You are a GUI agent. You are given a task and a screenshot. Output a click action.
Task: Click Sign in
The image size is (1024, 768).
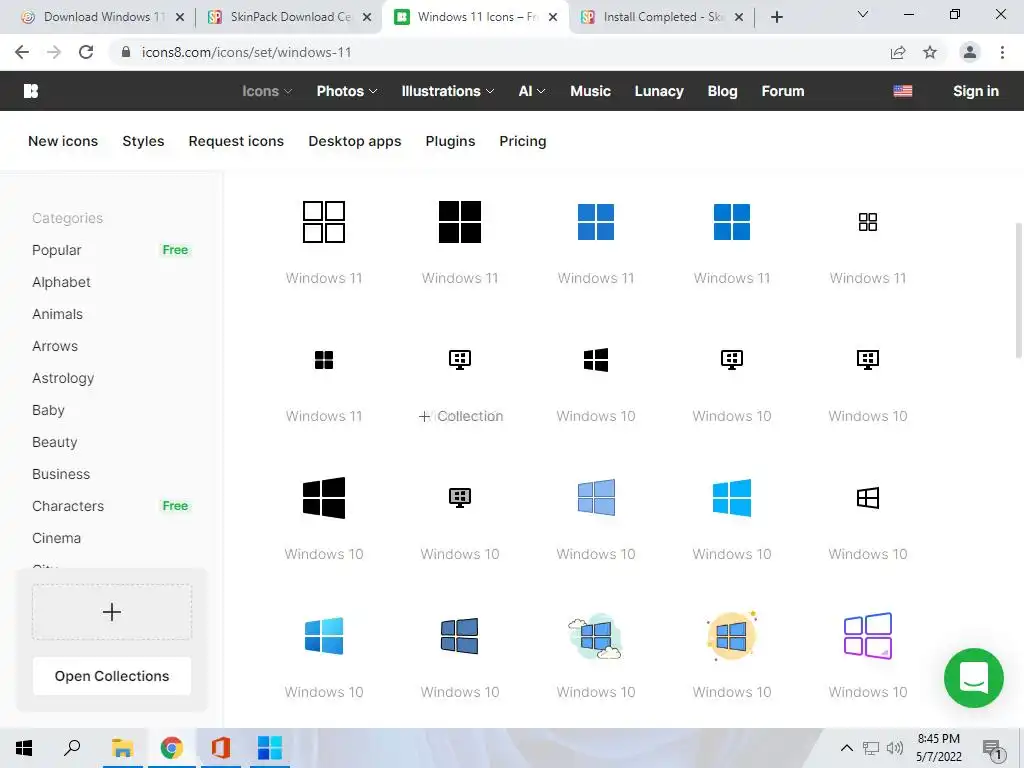coord(976,91)
